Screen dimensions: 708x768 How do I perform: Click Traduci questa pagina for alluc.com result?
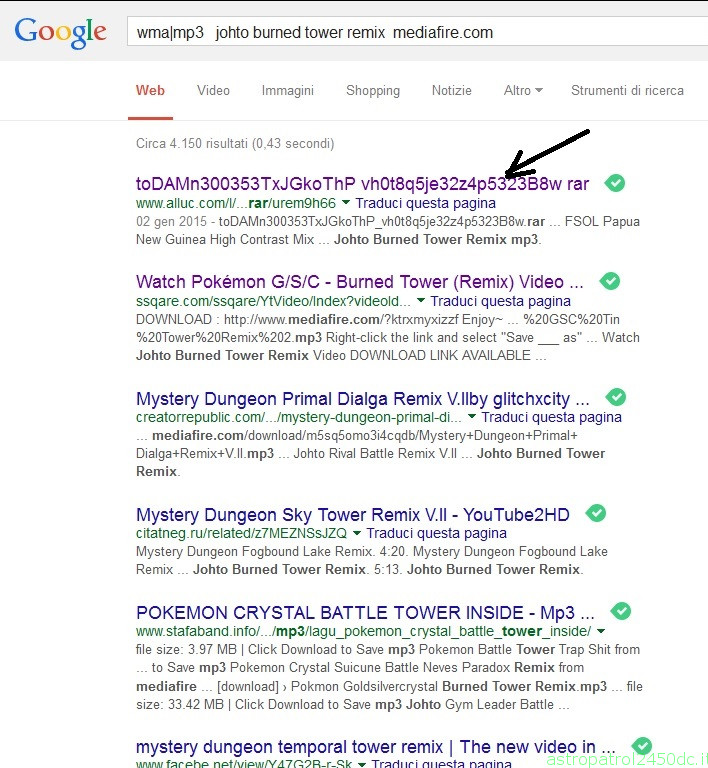pyautogui.click(x=425, y=203)
